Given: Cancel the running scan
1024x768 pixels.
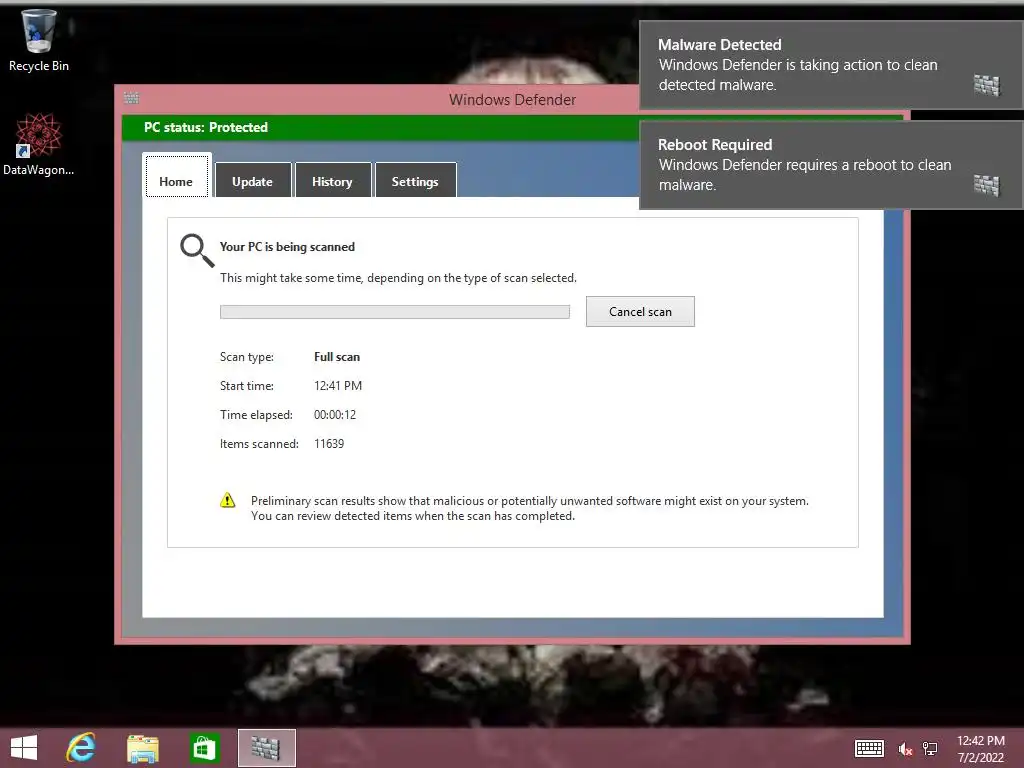Looking at the screenshot, I should pyautogui.click(x=640, y=312).
